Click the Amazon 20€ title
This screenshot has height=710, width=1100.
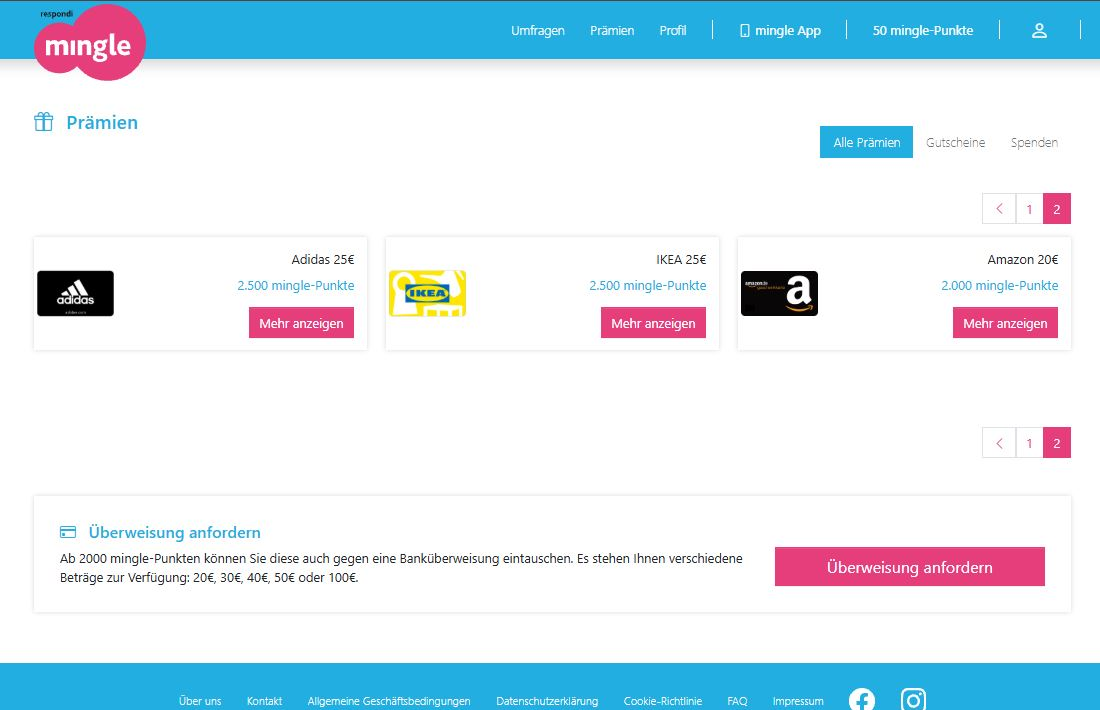tap(1023, 260)
